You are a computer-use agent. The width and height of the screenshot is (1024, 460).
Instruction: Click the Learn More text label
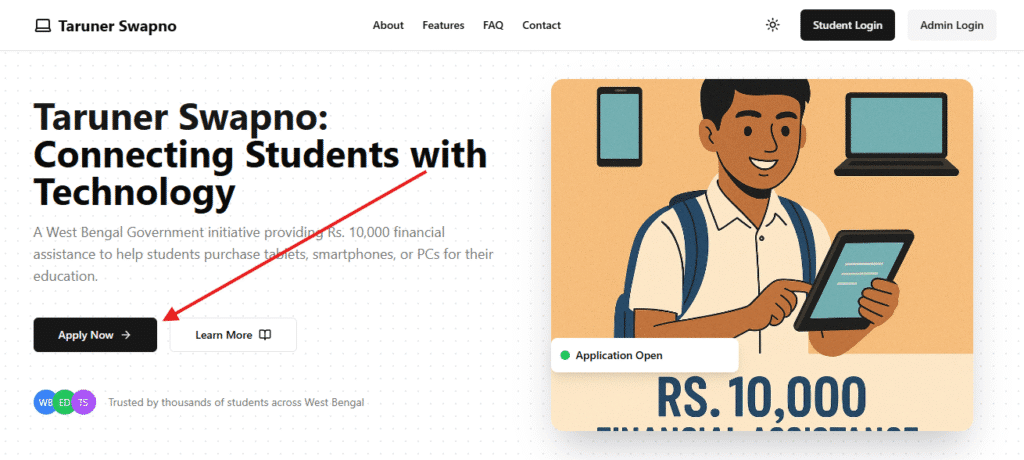(x=223, y=335)
